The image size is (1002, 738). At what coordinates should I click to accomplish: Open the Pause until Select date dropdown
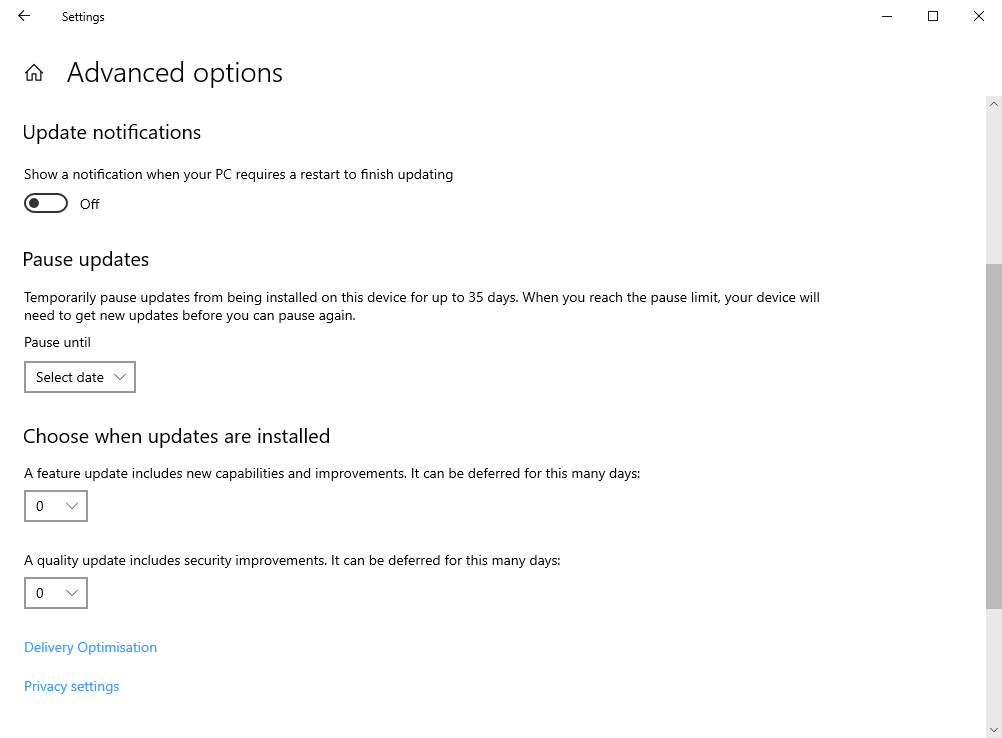[x=79, y=377]
